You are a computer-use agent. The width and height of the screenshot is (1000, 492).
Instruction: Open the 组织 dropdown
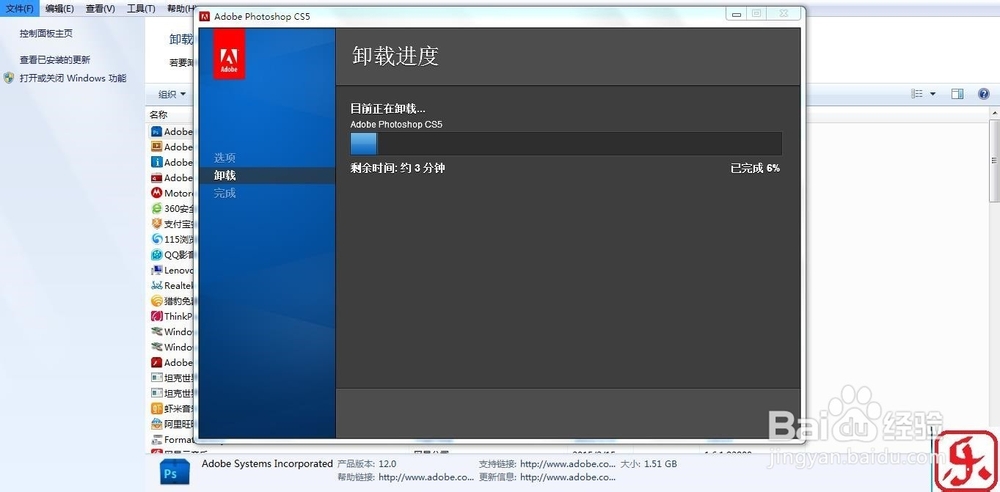pos(172,94)
